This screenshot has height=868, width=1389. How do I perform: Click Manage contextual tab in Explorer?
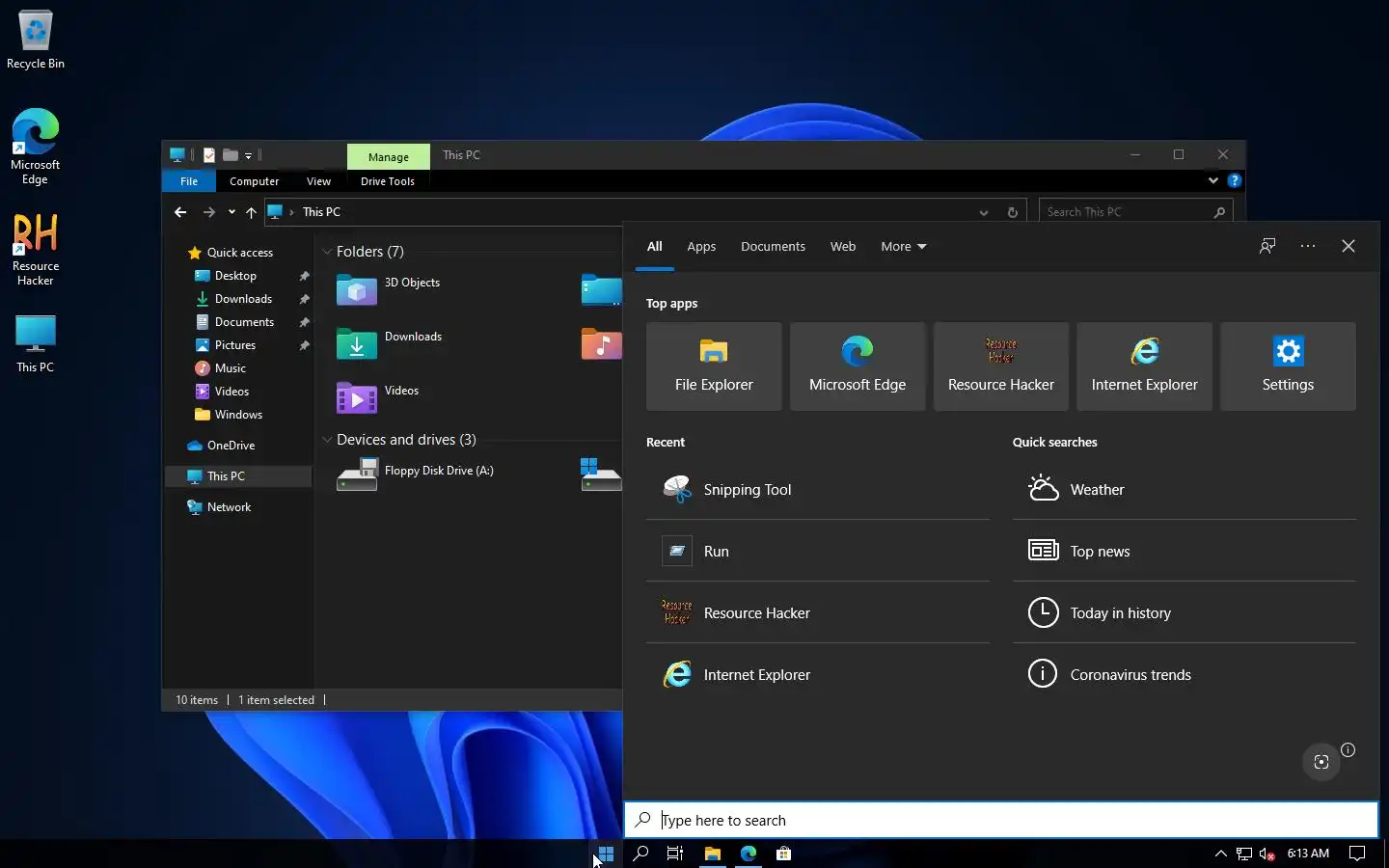(389, 156)
